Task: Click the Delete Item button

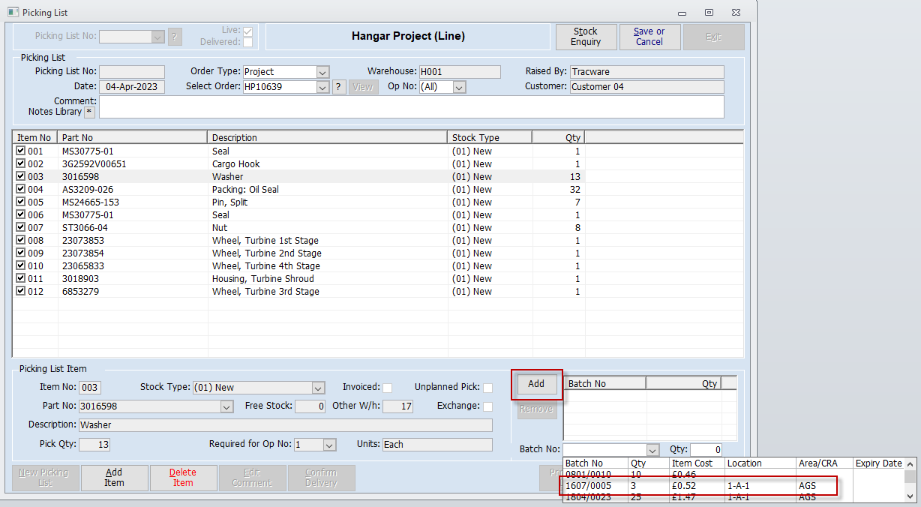Action: [x=182, y=477]
